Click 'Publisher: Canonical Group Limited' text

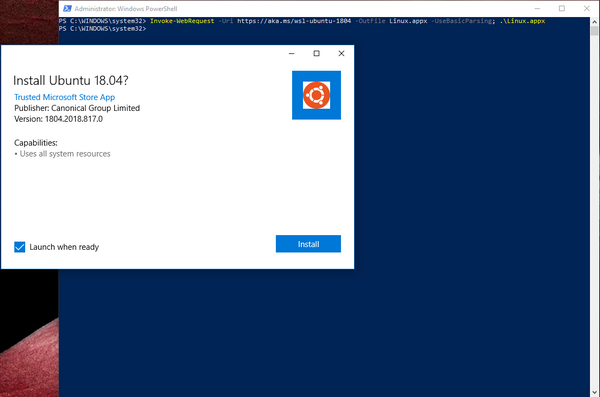coord(77,108)
